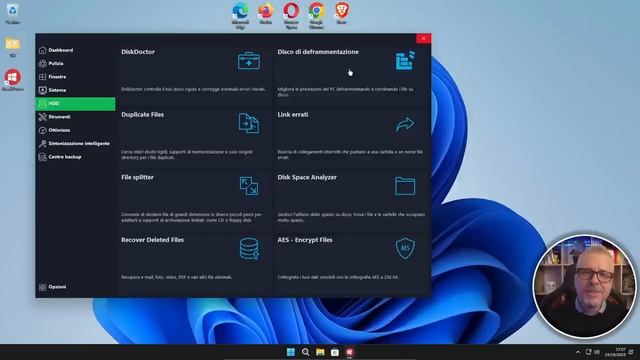The height and width of the screenshot is (360, 640).
Task: Click the File splitter icon
Action: coord(249,186)
